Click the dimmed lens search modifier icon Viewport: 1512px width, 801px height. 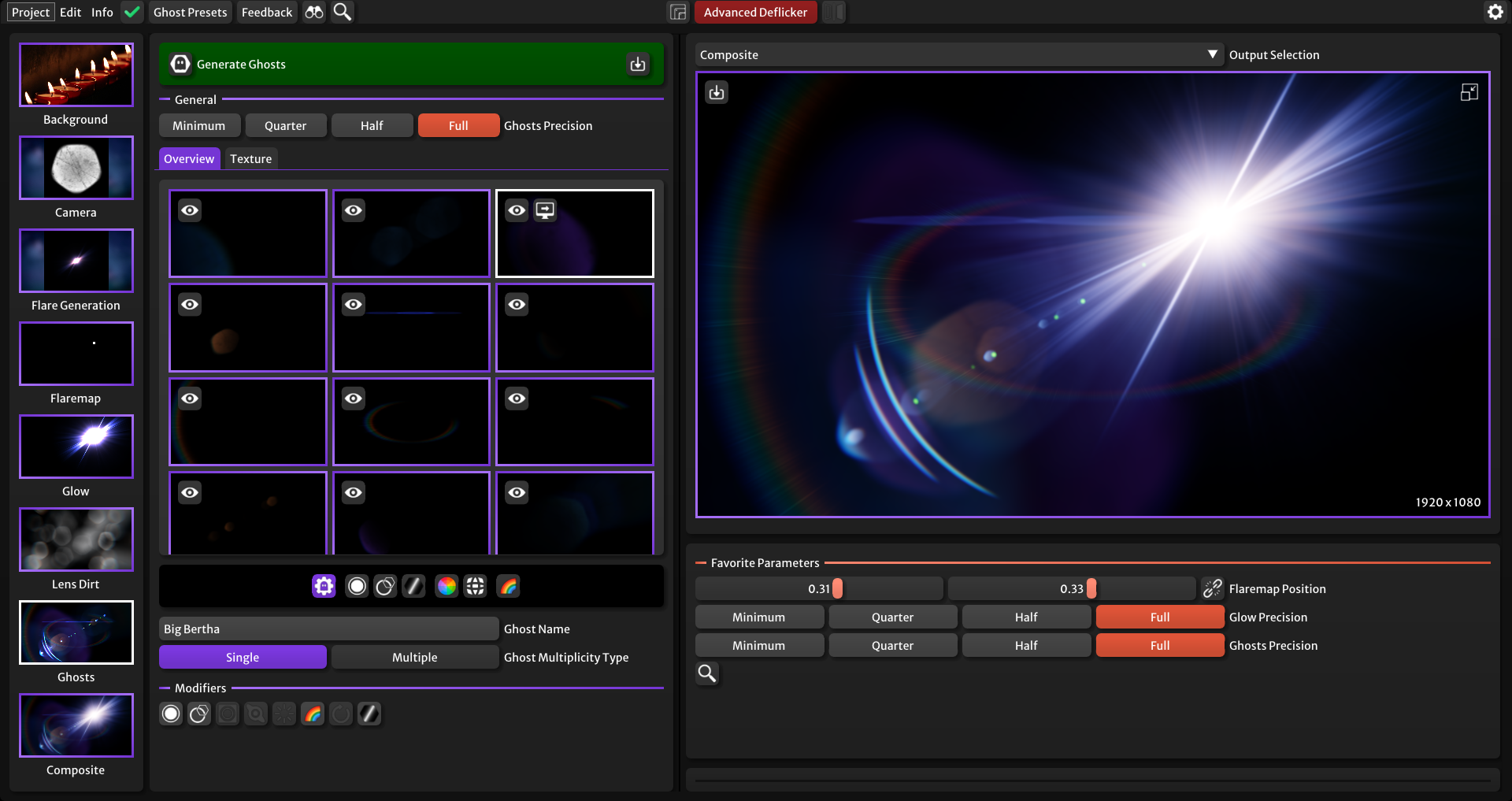coord(256,714)
